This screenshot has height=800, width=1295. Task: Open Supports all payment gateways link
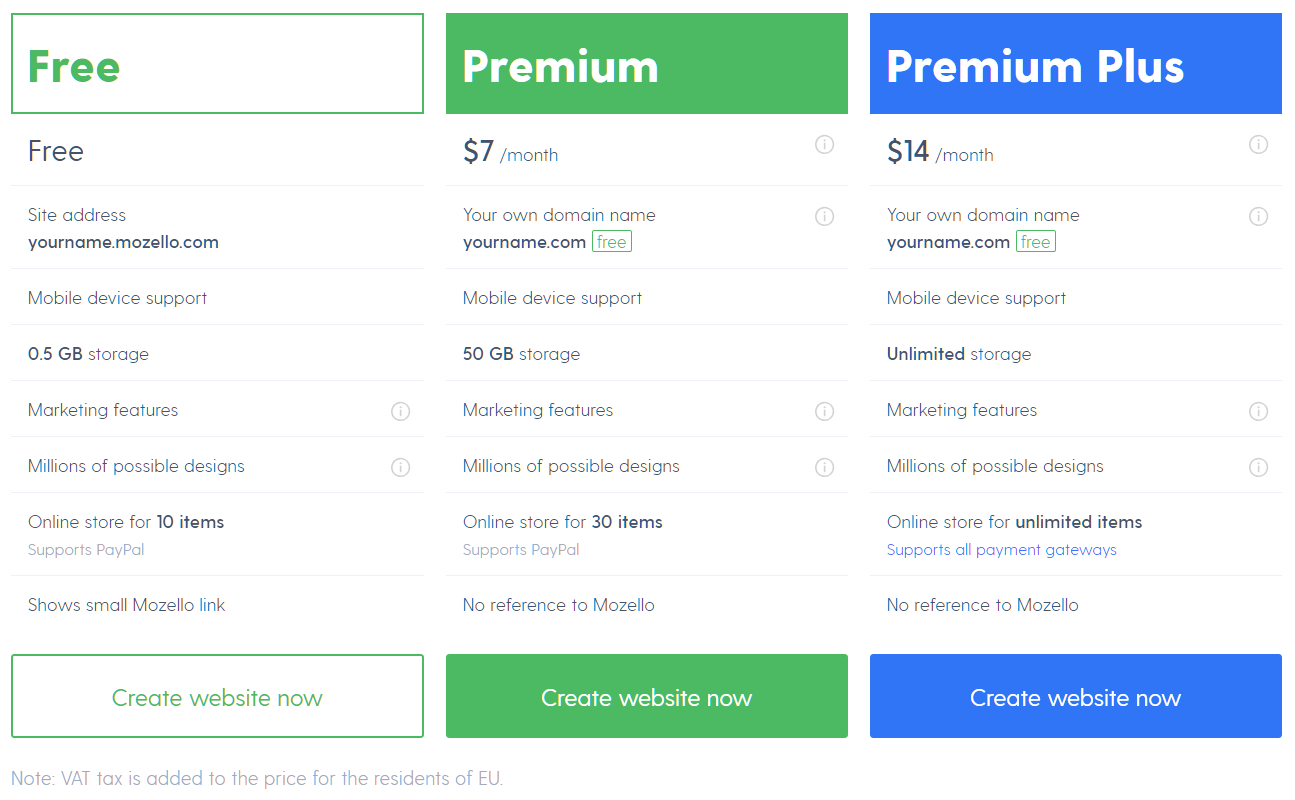click(x=1001, y=550)
